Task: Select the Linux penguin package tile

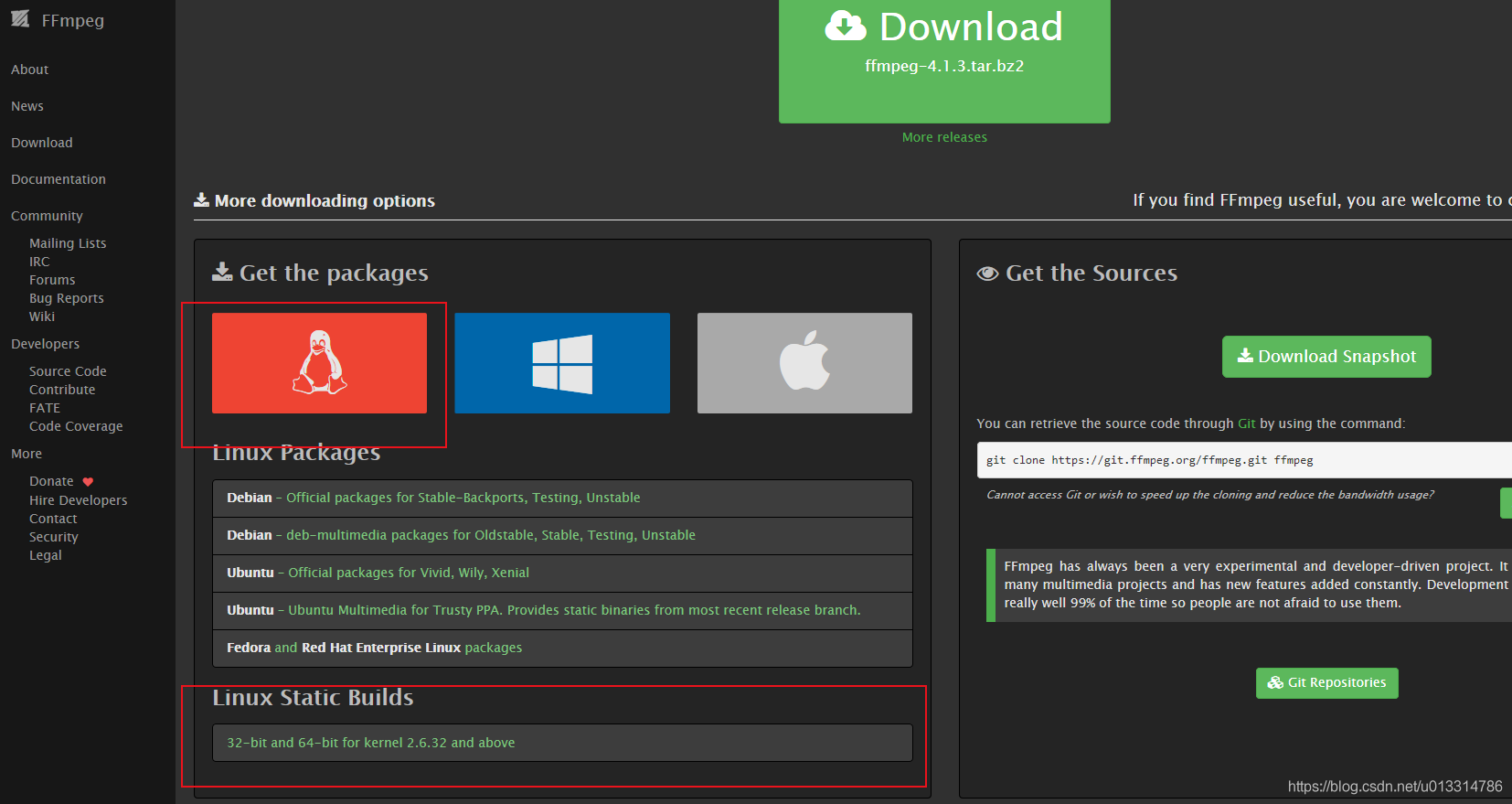Action: (x=319, y=363)
